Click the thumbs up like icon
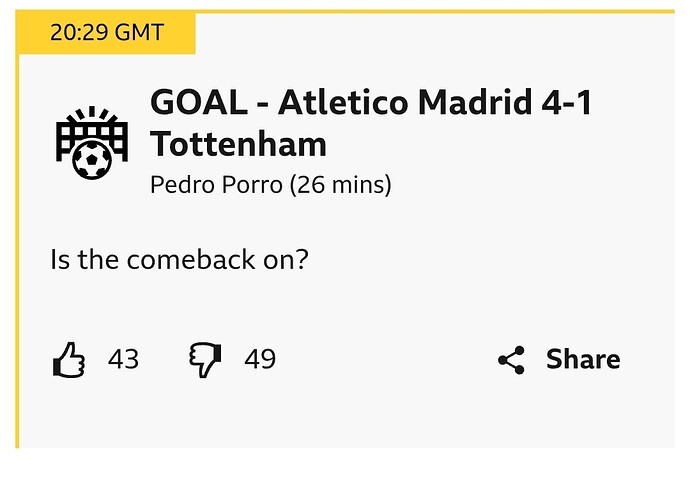 pyautogui.click(x=69, y=359)
